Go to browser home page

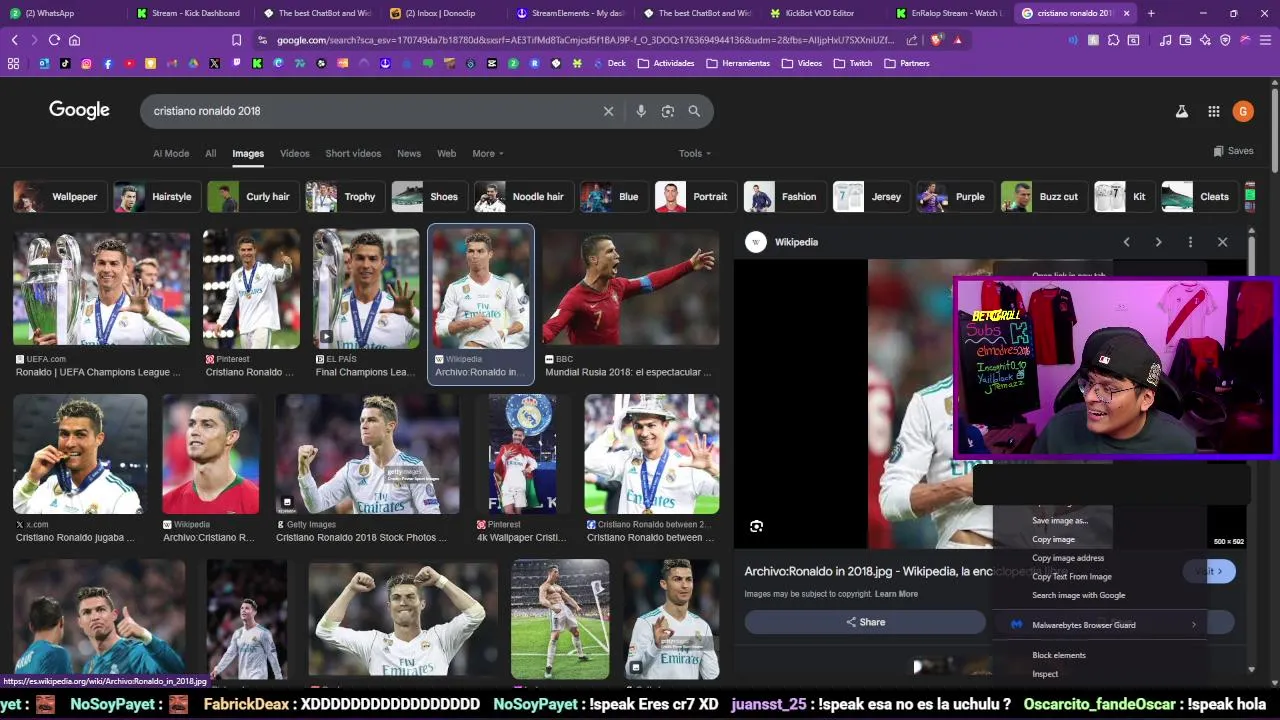[x=74, y=40]
